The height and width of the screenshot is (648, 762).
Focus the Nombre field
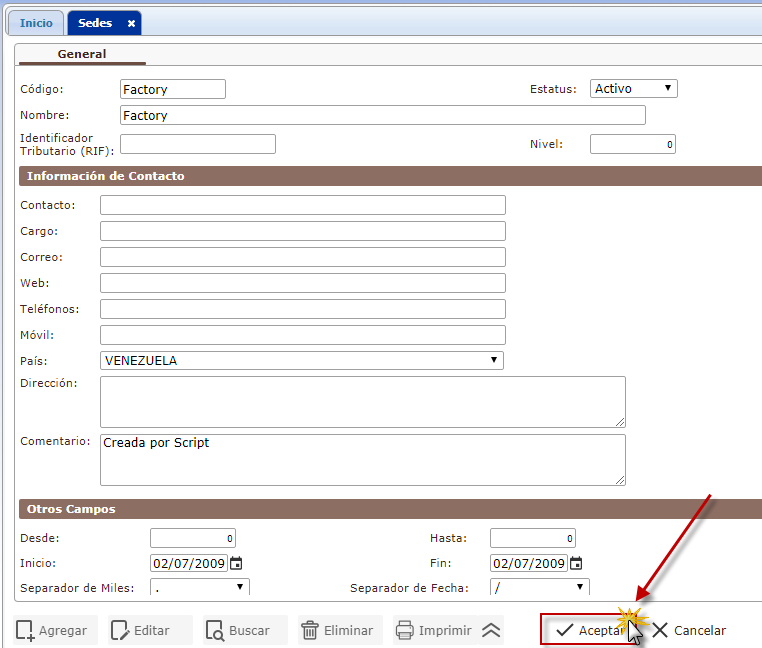click(382, 115)
